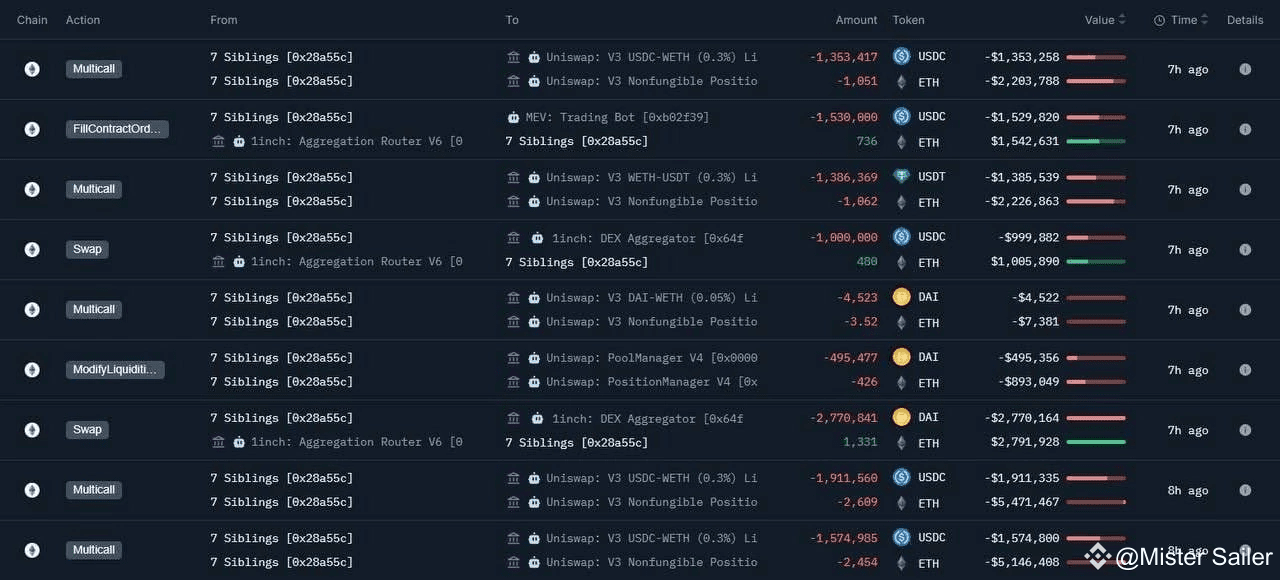Click the Multicall badge in the -4,523 DAI row

tap(94, 310)
